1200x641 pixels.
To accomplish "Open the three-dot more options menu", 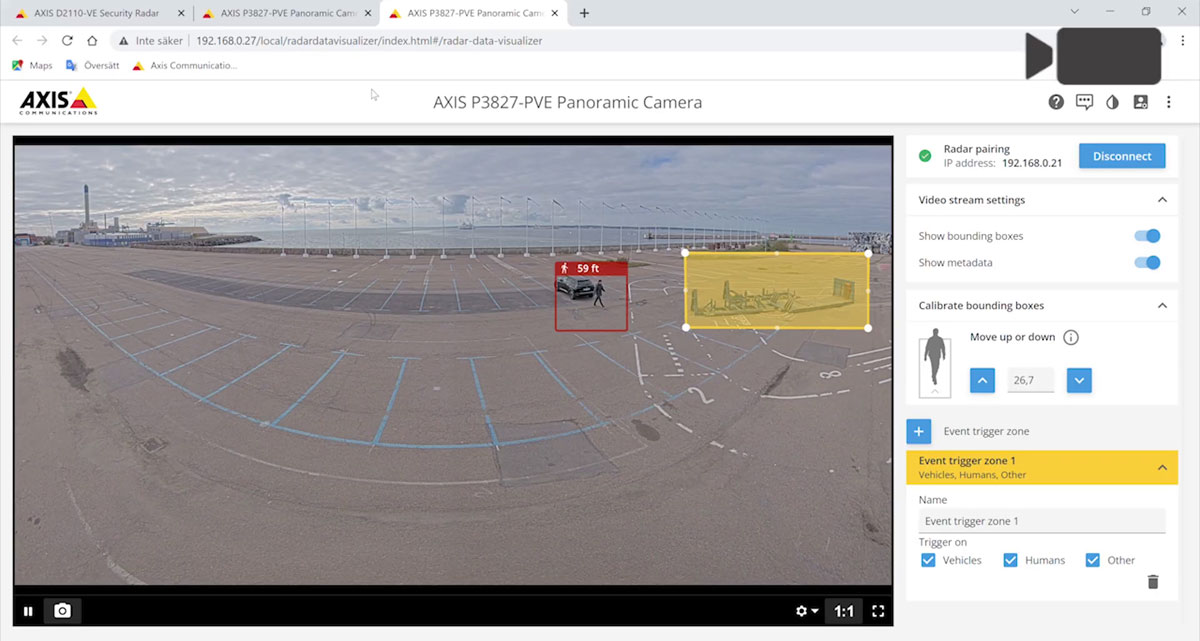I will (1168, 102).
